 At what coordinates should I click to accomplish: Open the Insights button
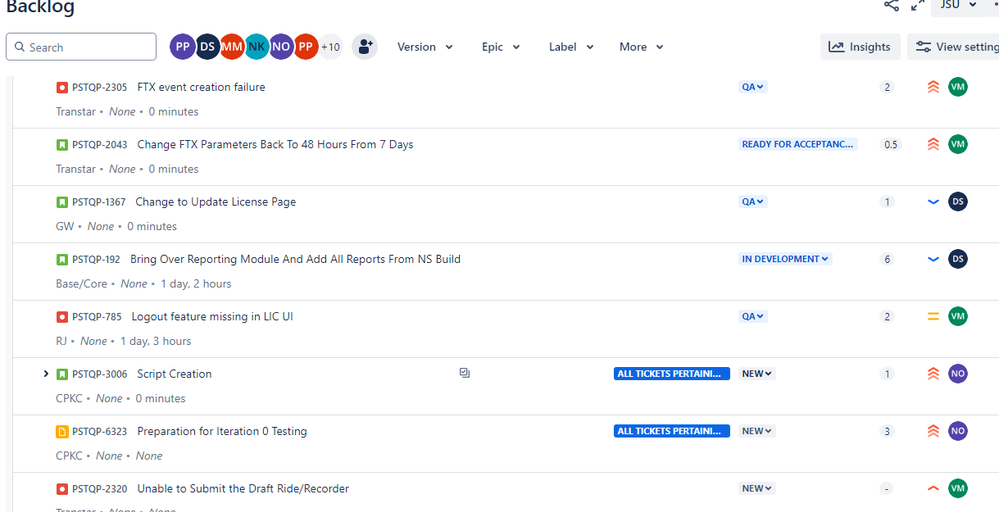860,46
